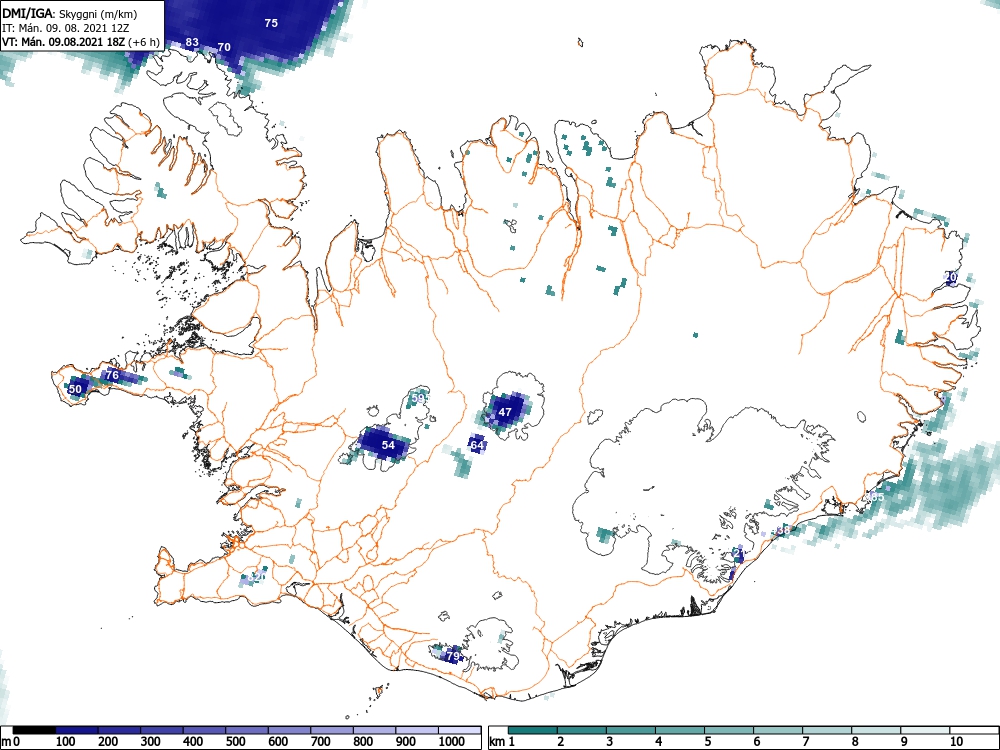Click the value label "75" in the dark blue area
This screenshot has height=750, width=1000.
[x=271, y=23]
